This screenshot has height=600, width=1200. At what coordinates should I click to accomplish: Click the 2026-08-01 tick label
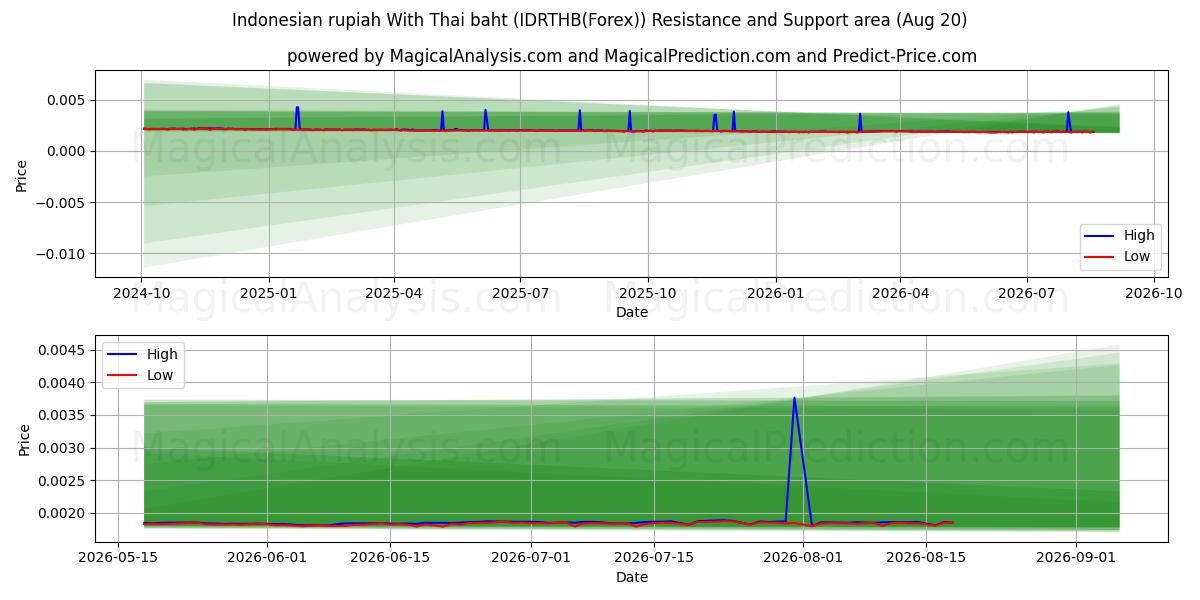point(801,559)
